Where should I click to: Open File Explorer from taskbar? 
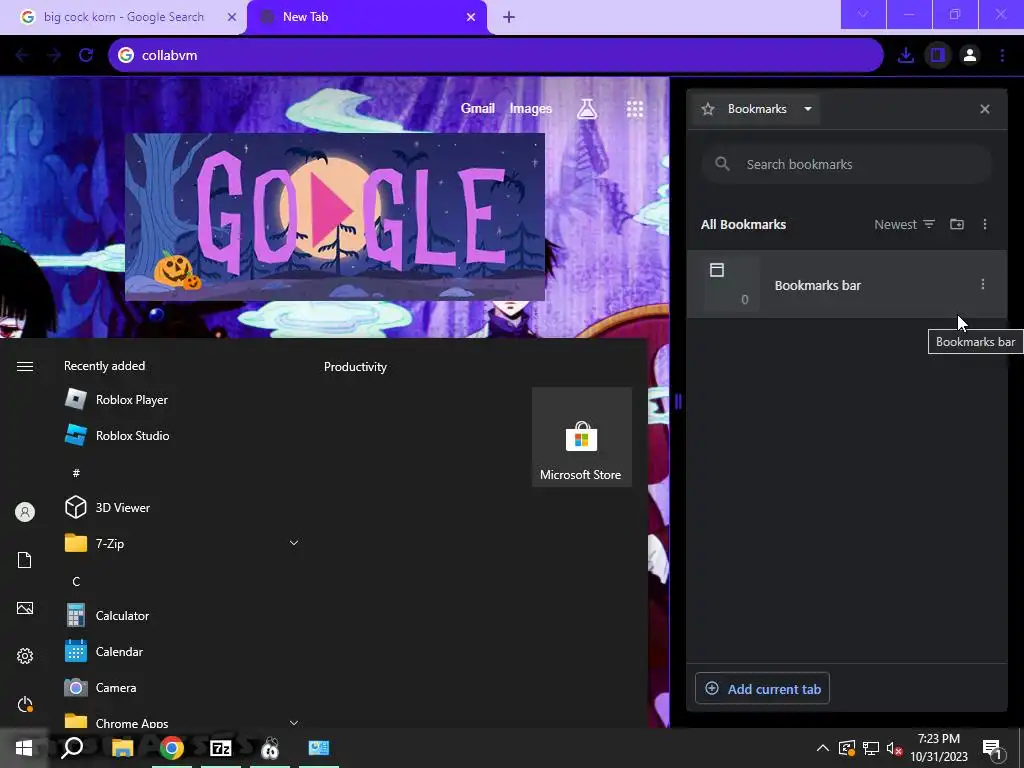[x=122, y=748]
